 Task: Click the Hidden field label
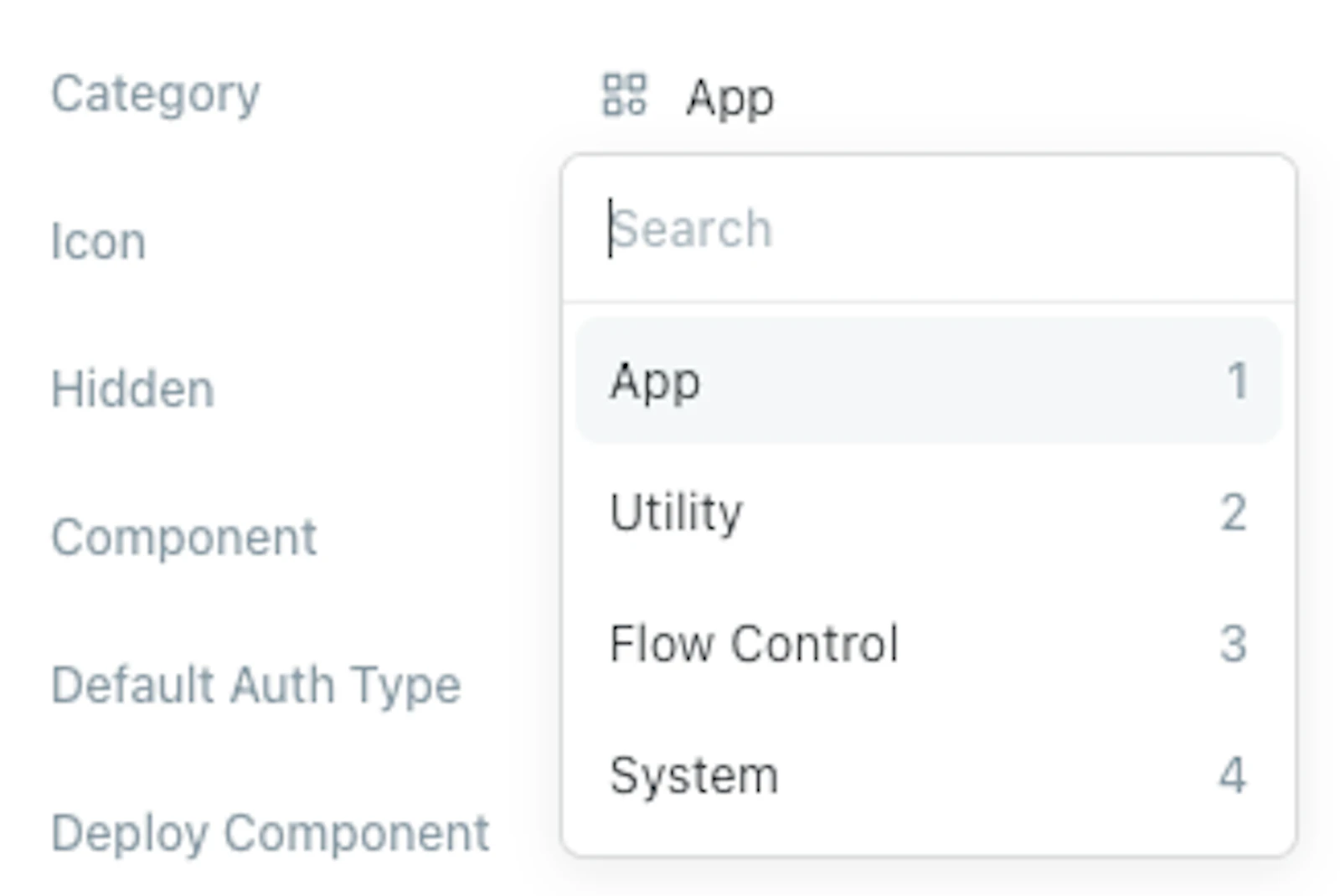click(133, 389)
